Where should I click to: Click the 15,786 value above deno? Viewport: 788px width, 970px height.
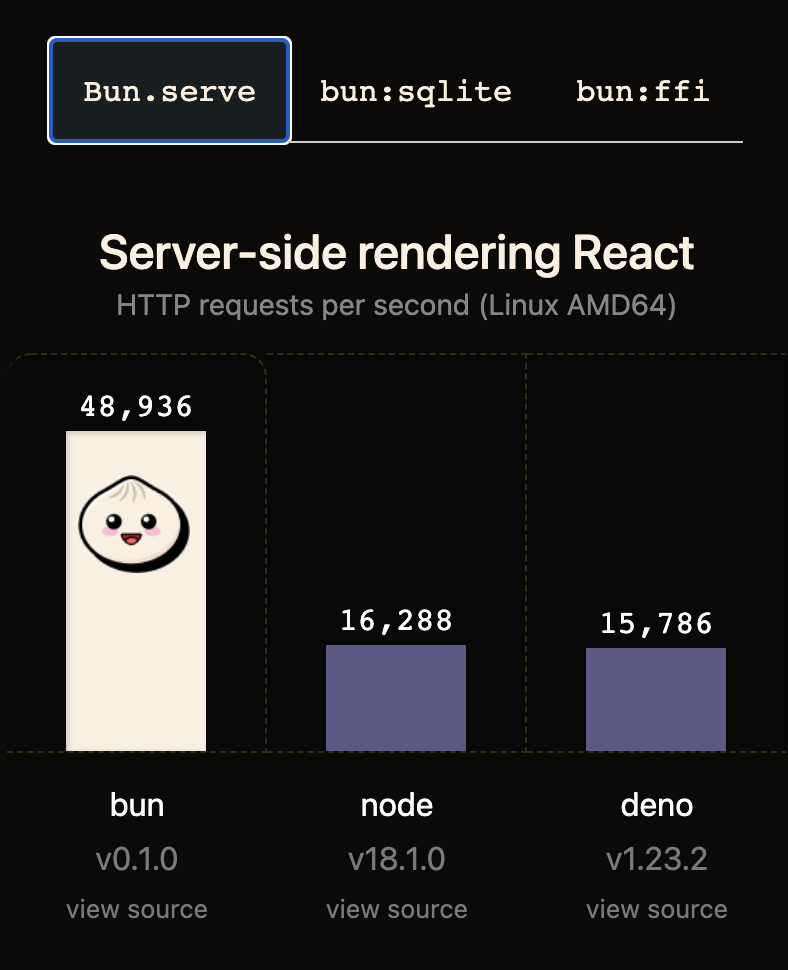click(x=657, y=624)
